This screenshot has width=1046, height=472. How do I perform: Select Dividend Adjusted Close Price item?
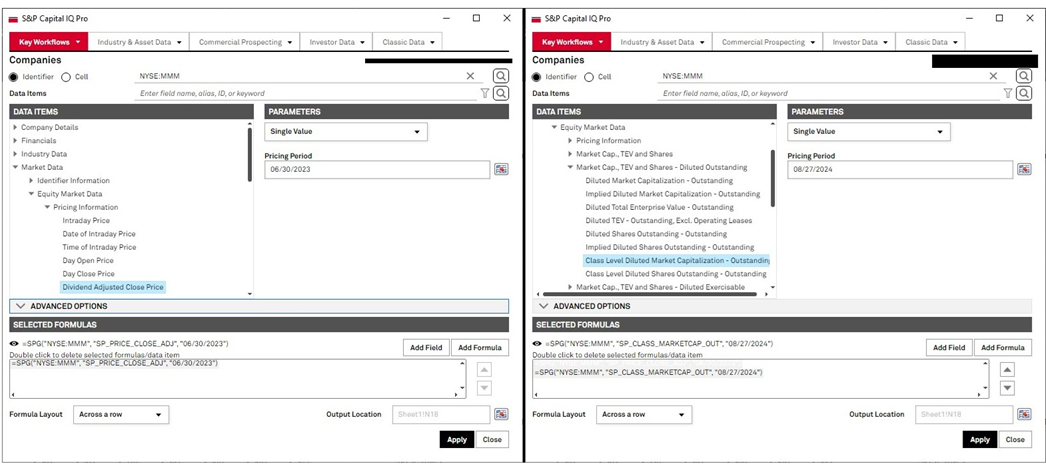(x=113, y=287)
